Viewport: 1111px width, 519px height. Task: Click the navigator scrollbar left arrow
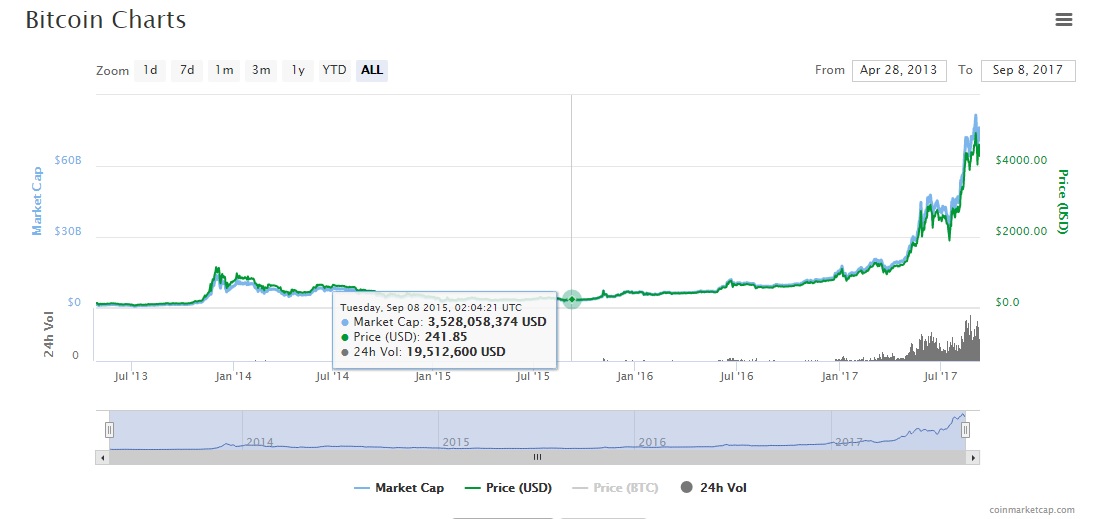pyautogui.click(x=102, y=458)
